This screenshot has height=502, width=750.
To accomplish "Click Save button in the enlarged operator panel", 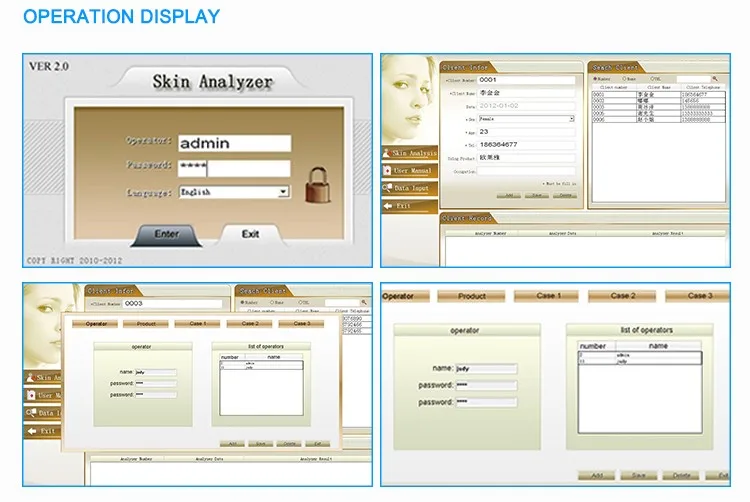I will click(639, 475).
